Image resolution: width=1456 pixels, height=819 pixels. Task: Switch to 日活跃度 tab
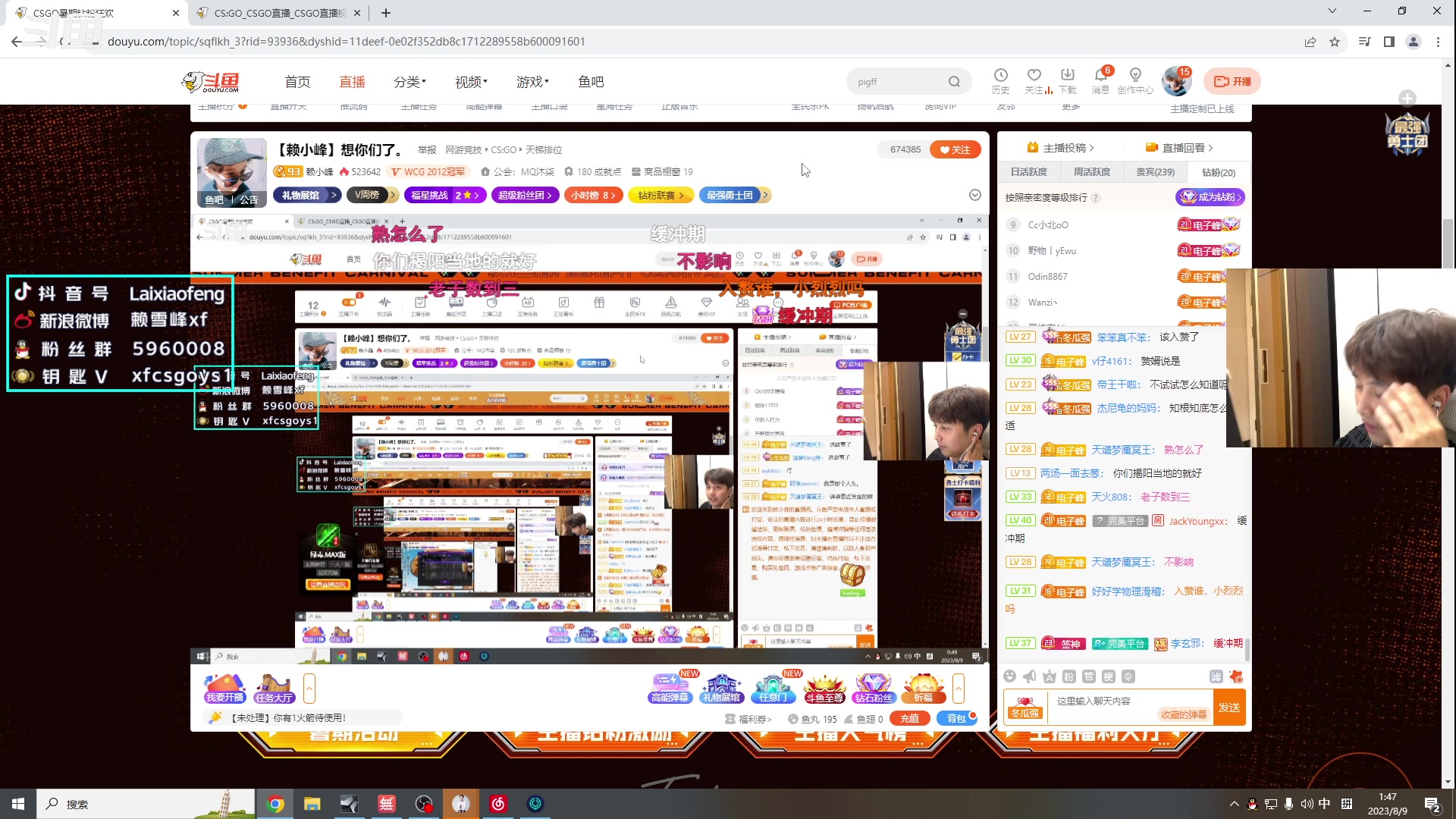tap(1028, 172)
